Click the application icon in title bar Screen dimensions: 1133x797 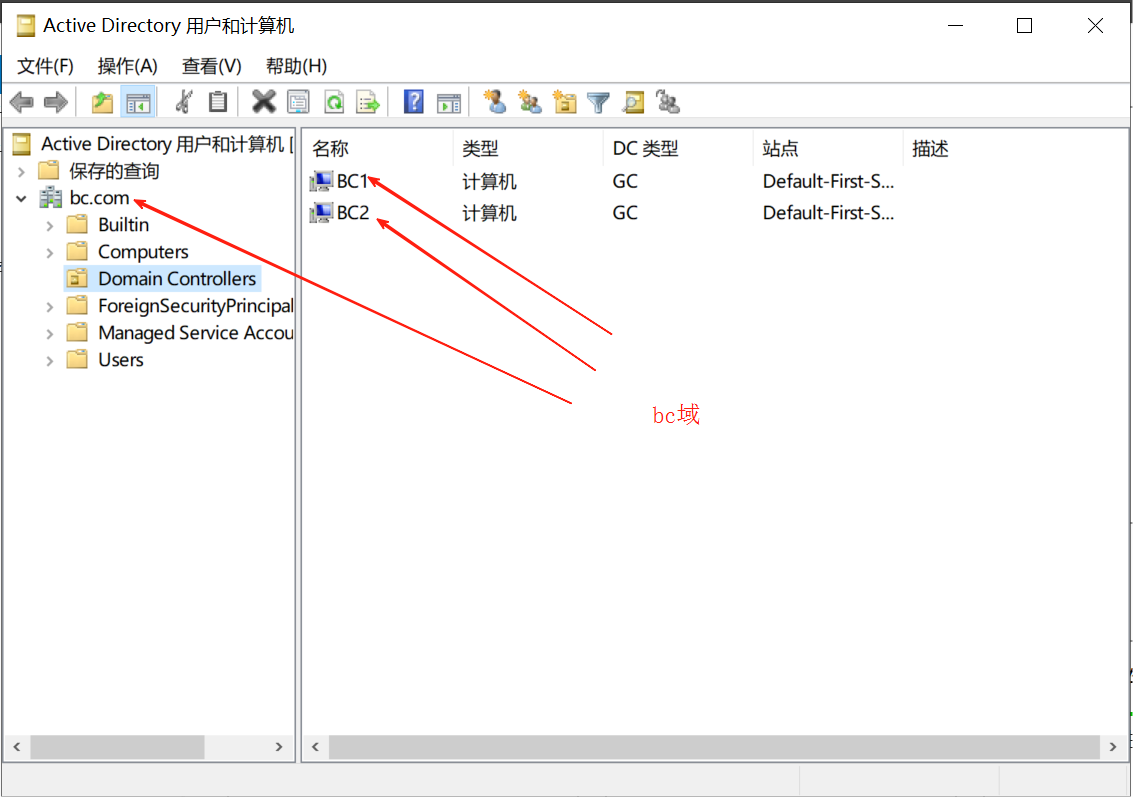(25, 26)
